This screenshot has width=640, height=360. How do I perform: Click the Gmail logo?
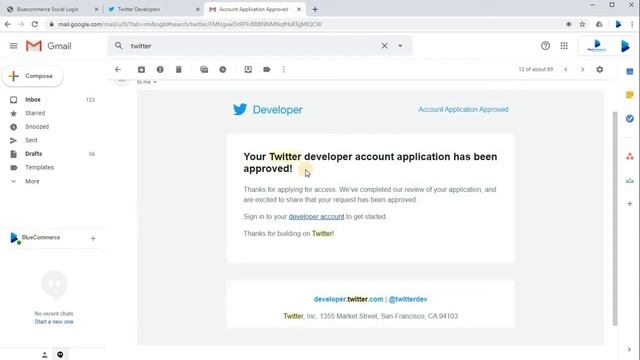49,46
